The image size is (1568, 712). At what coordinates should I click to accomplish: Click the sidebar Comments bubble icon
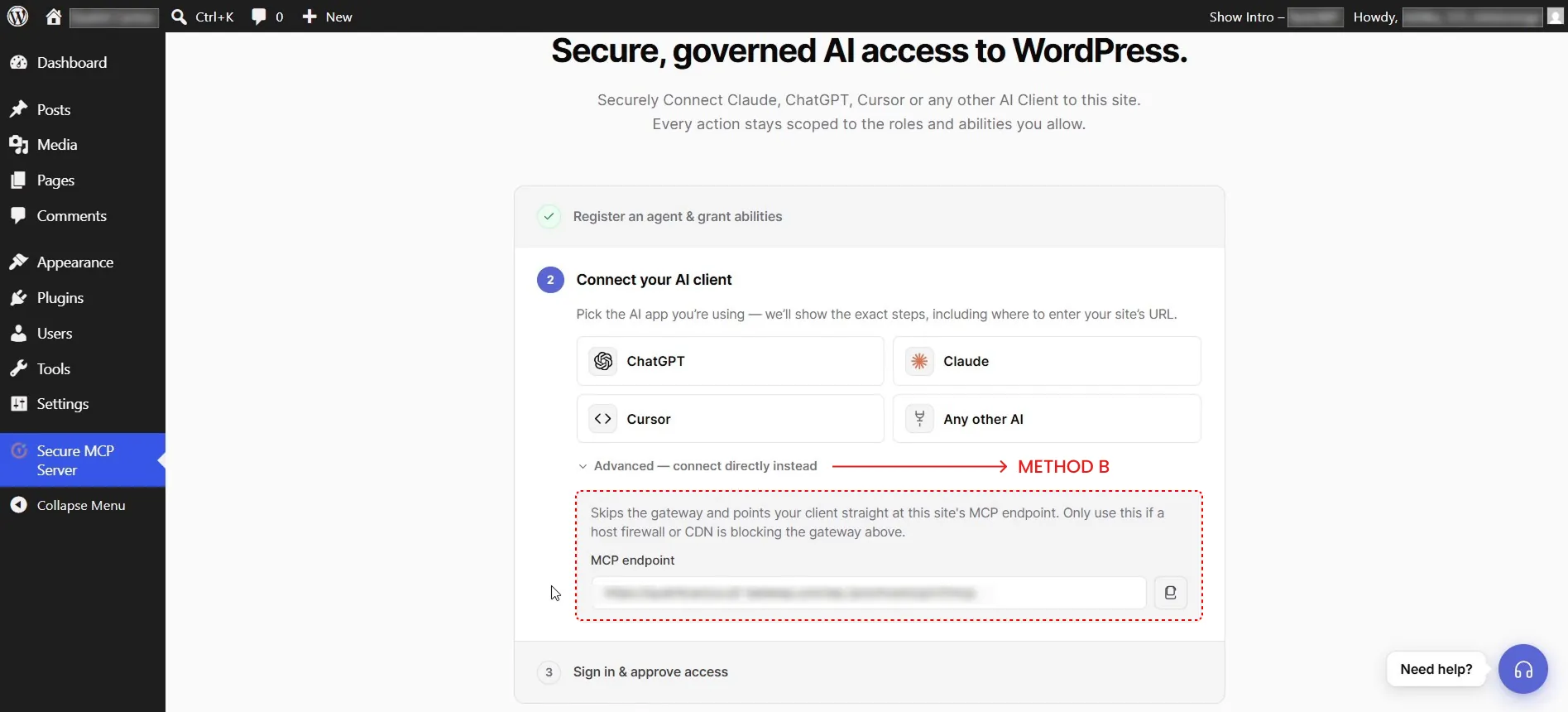point(18,215)
